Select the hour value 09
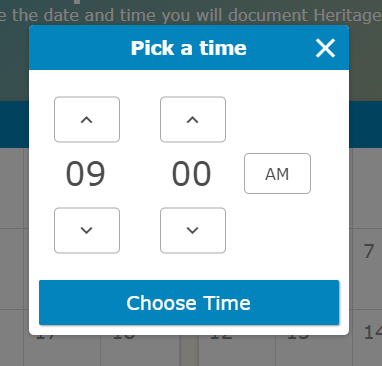 [86, 174]
